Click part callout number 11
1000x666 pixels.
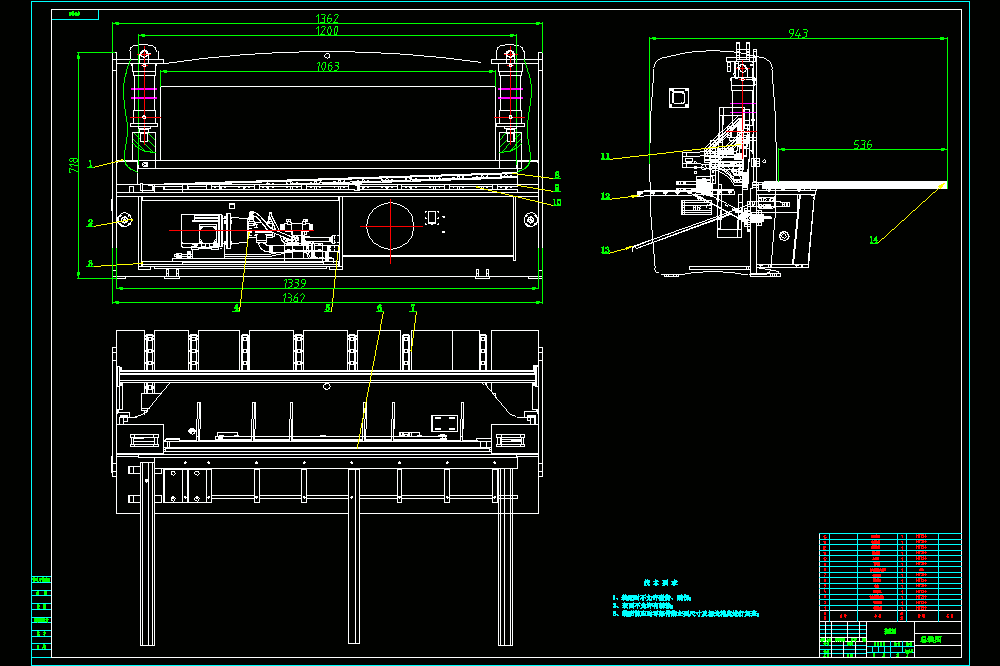tap(605, 156)
